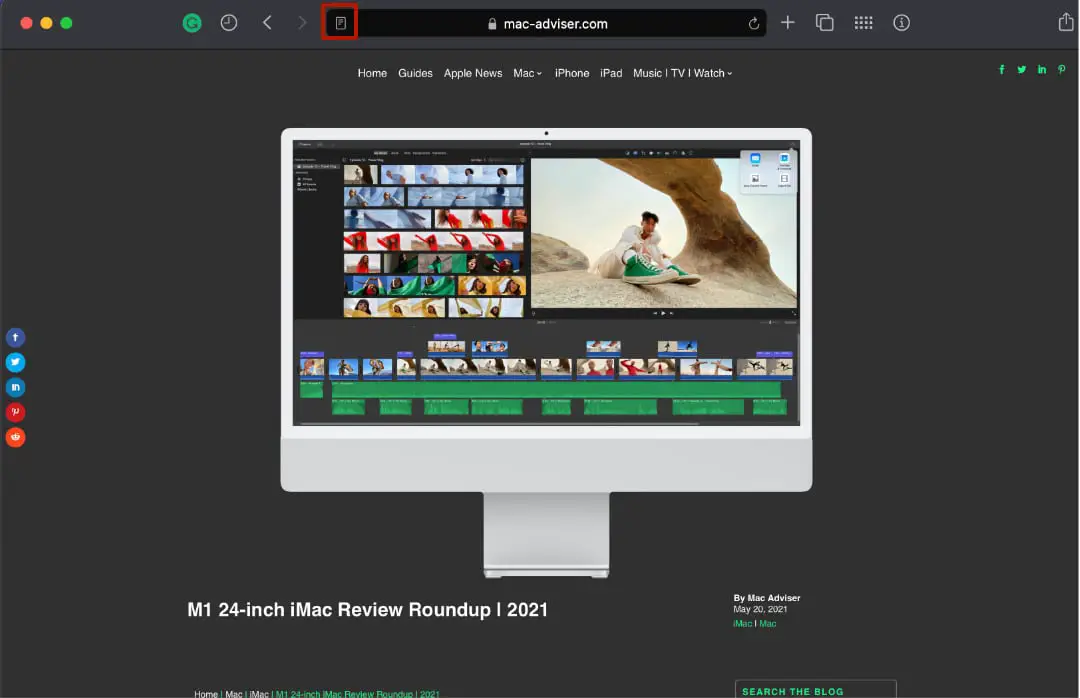The image size is (1080, 698).
Task: Open the grid start page icon
Action: pos(863,23)
